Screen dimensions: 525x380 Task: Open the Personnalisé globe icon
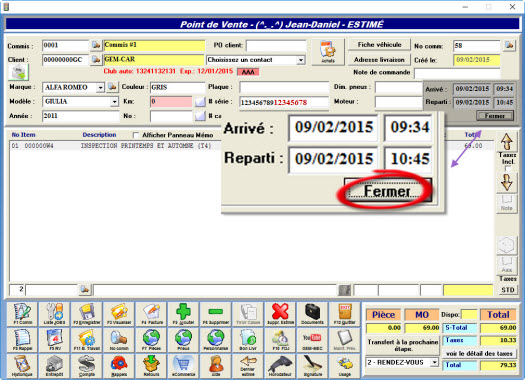click(x=216, y=339)
